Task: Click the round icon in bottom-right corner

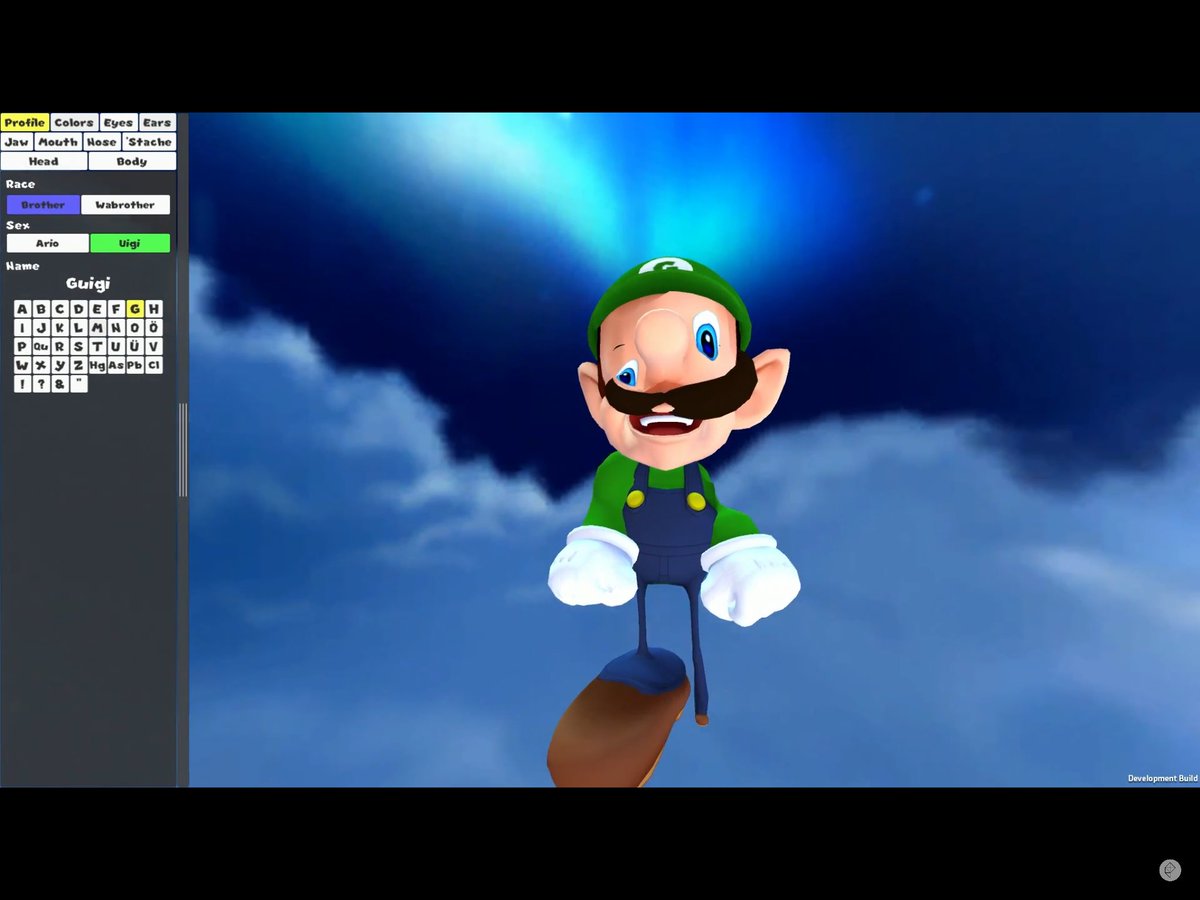Action: [1170, 870]
